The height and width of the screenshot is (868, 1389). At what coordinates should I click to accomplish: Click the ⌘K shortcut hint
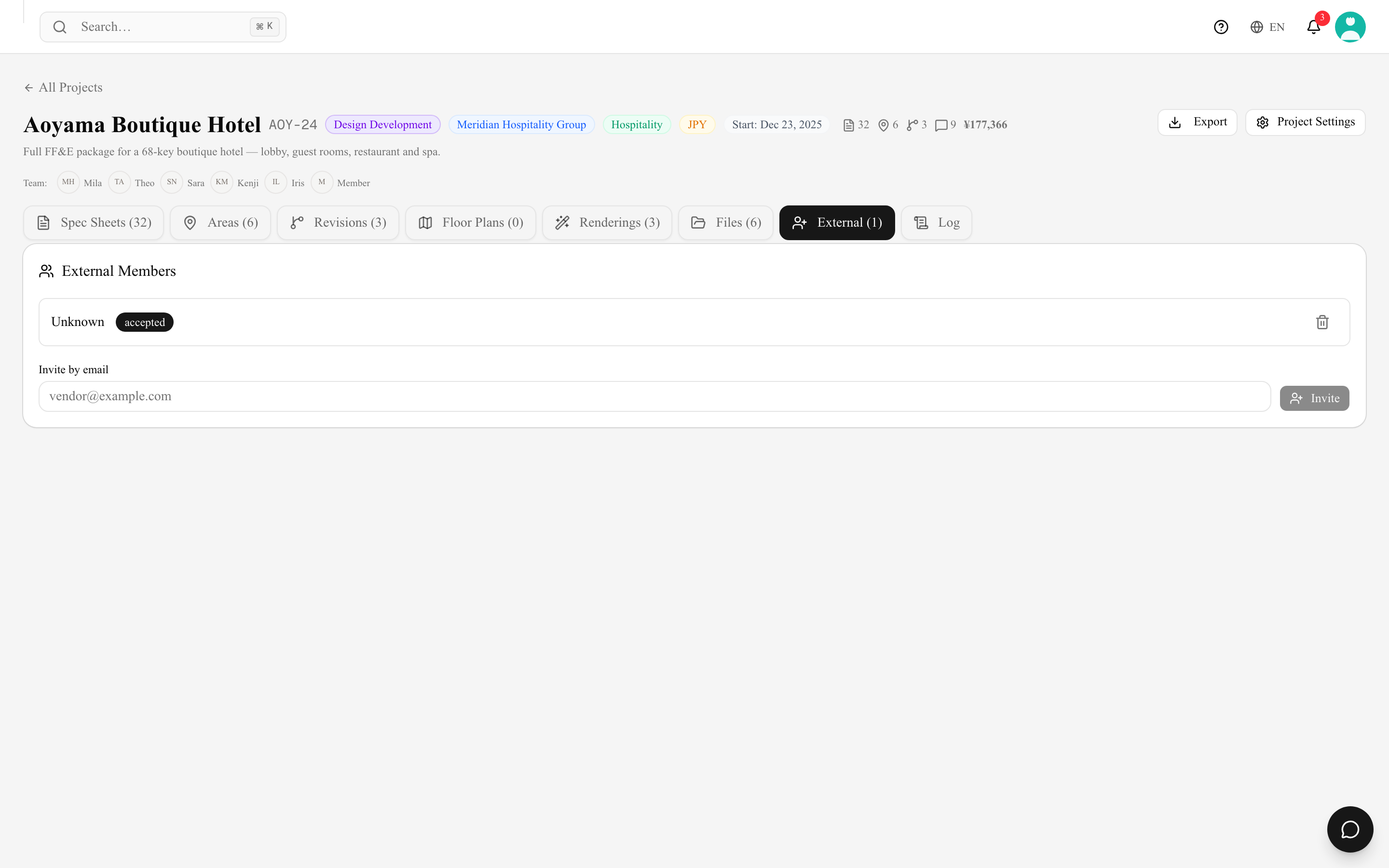point(265,27)
